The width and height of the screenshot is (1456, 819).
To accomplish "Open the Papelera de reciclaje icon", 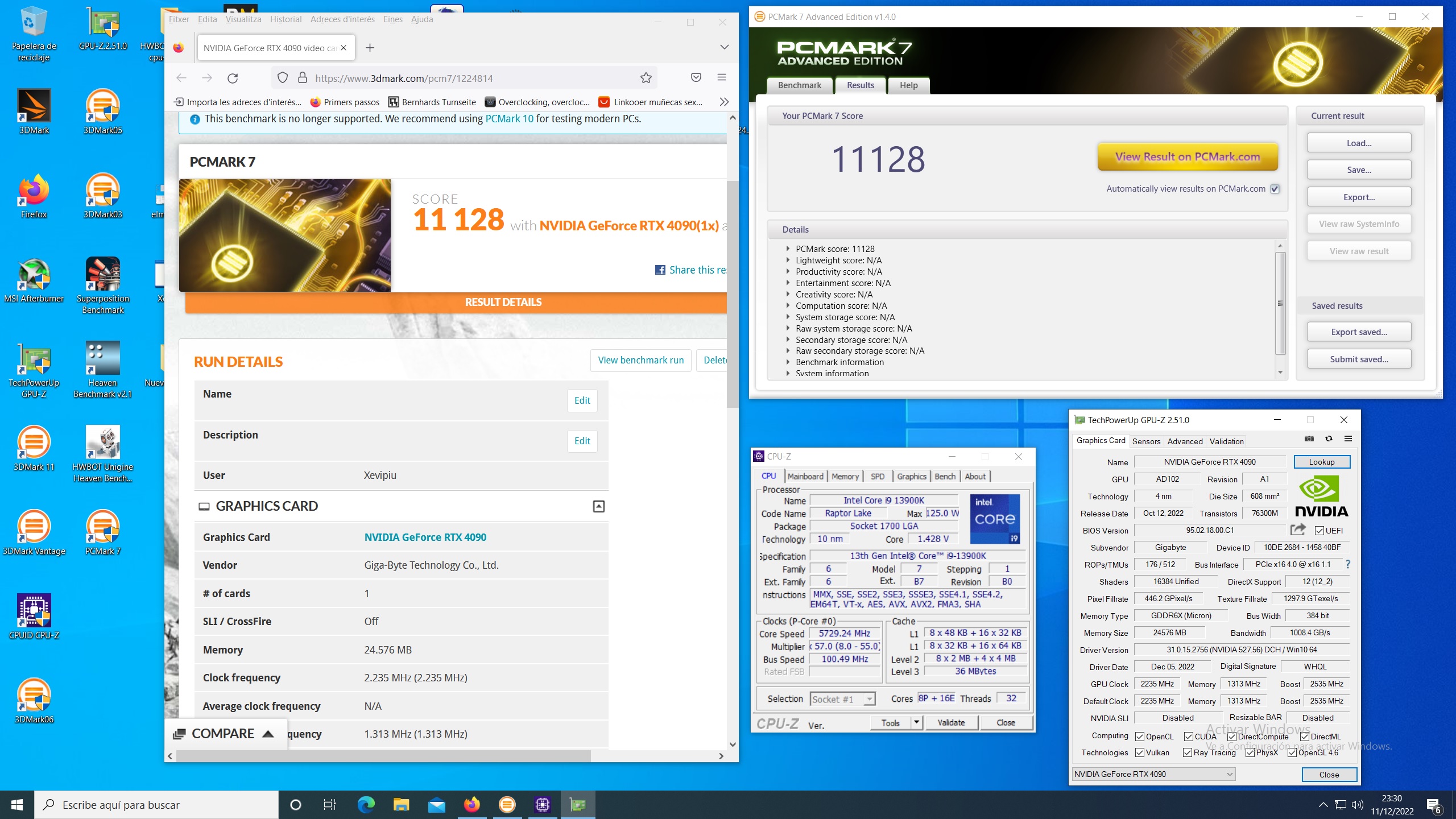I will click(x=34, y=34).
